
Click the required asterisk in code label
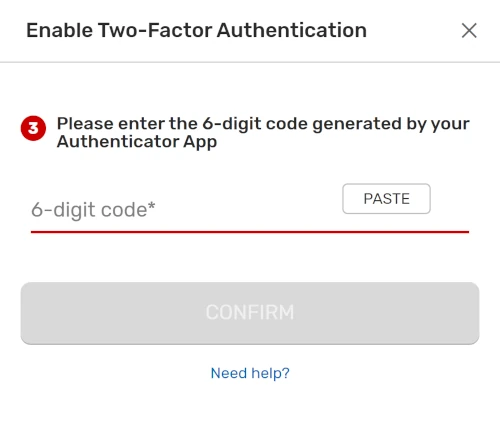click(152, 206)
